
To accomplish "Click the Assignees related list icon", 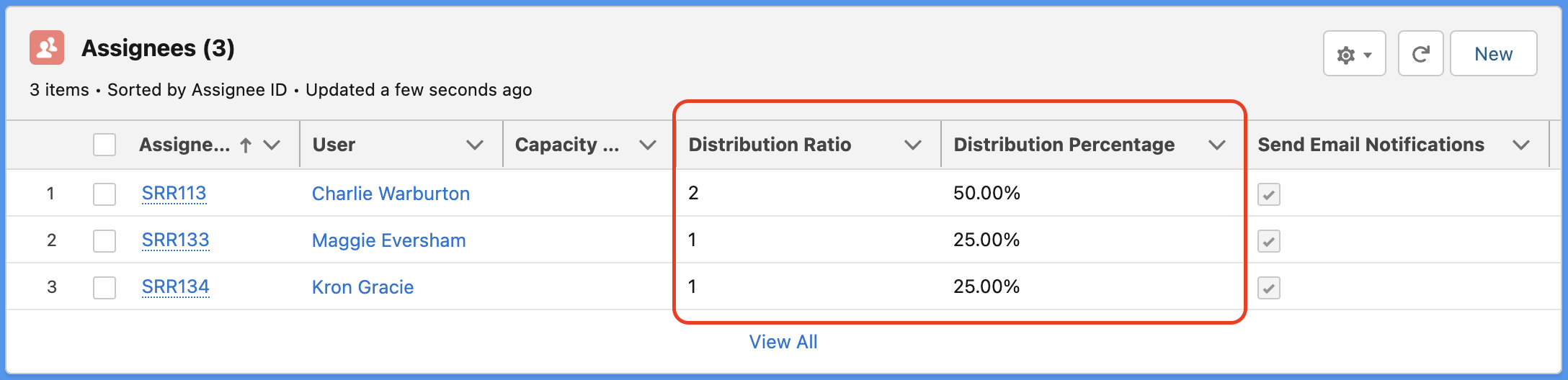I will pos(47,47).
